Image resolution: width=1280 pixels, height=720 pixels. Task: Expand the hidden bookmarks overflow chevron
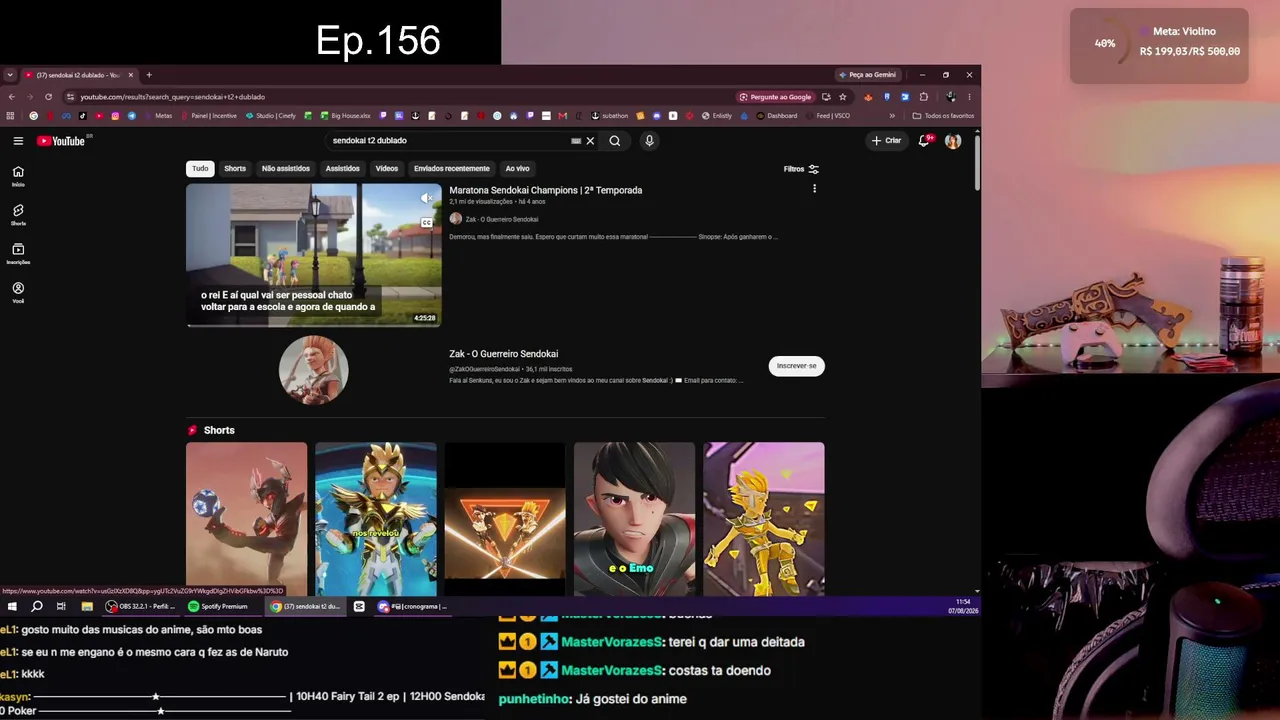(892, 116)
